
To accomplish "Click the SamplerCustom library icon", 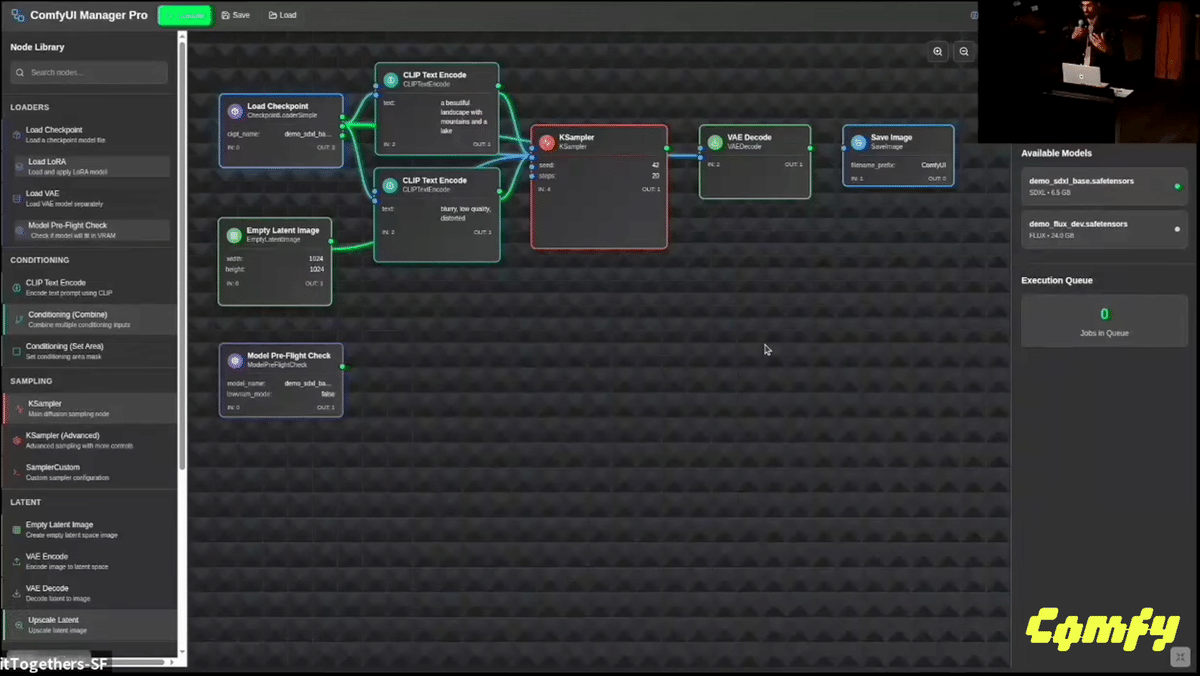I will [x=16, y=472].
